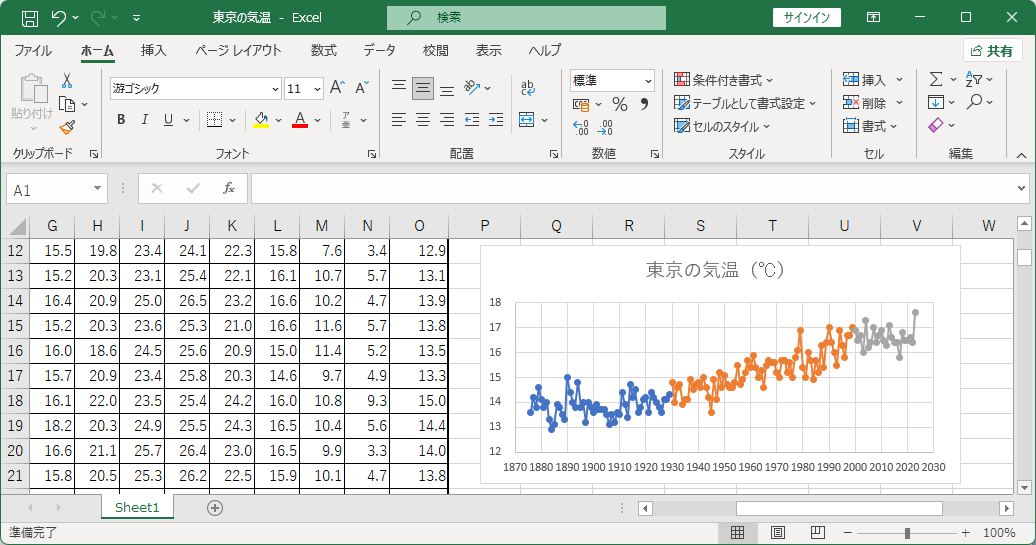Screen dimensions: 1036x545
Task: Click the Font Color red A icon
Action: (300, 120)
